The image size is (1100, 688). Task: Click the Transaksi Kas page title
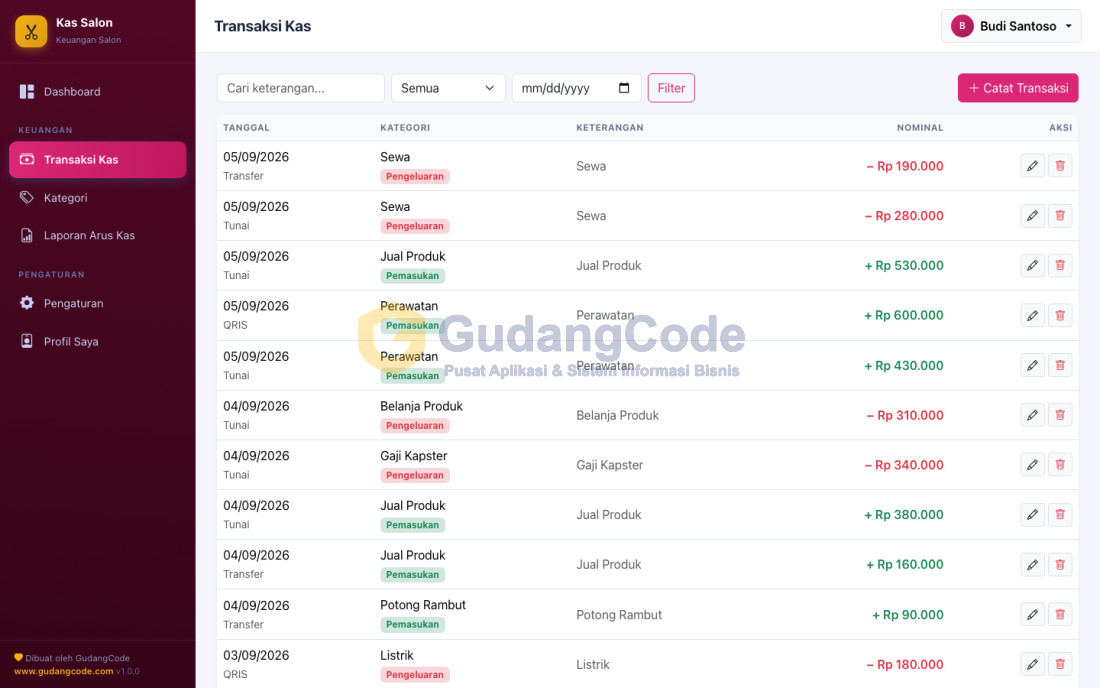click(262, 26)
